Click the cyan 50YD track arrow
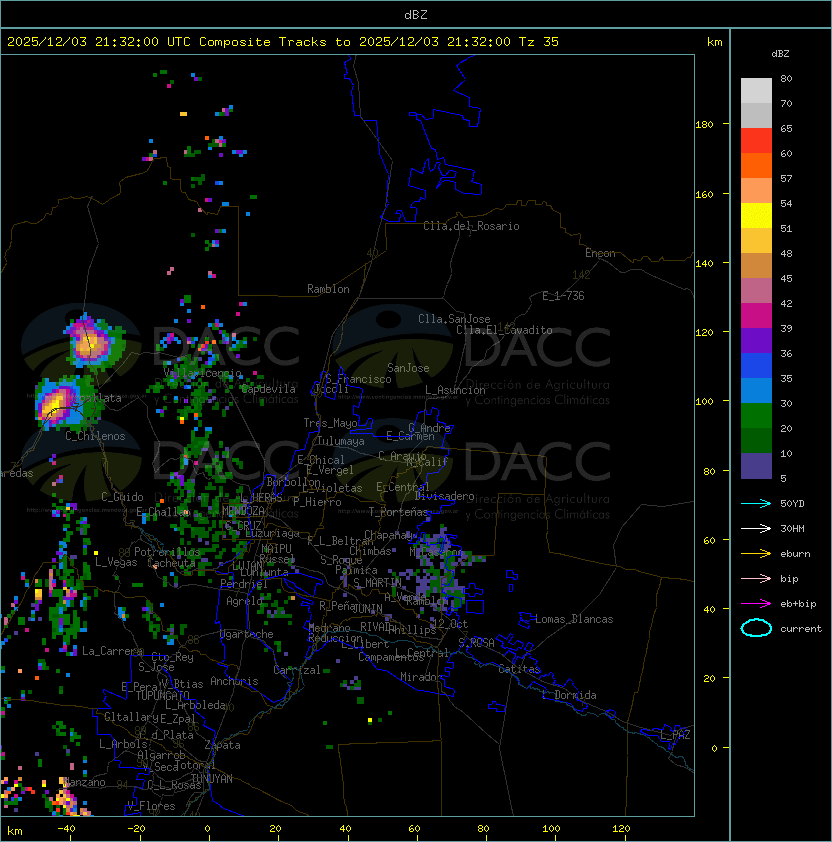 click(x=756, y=503)
